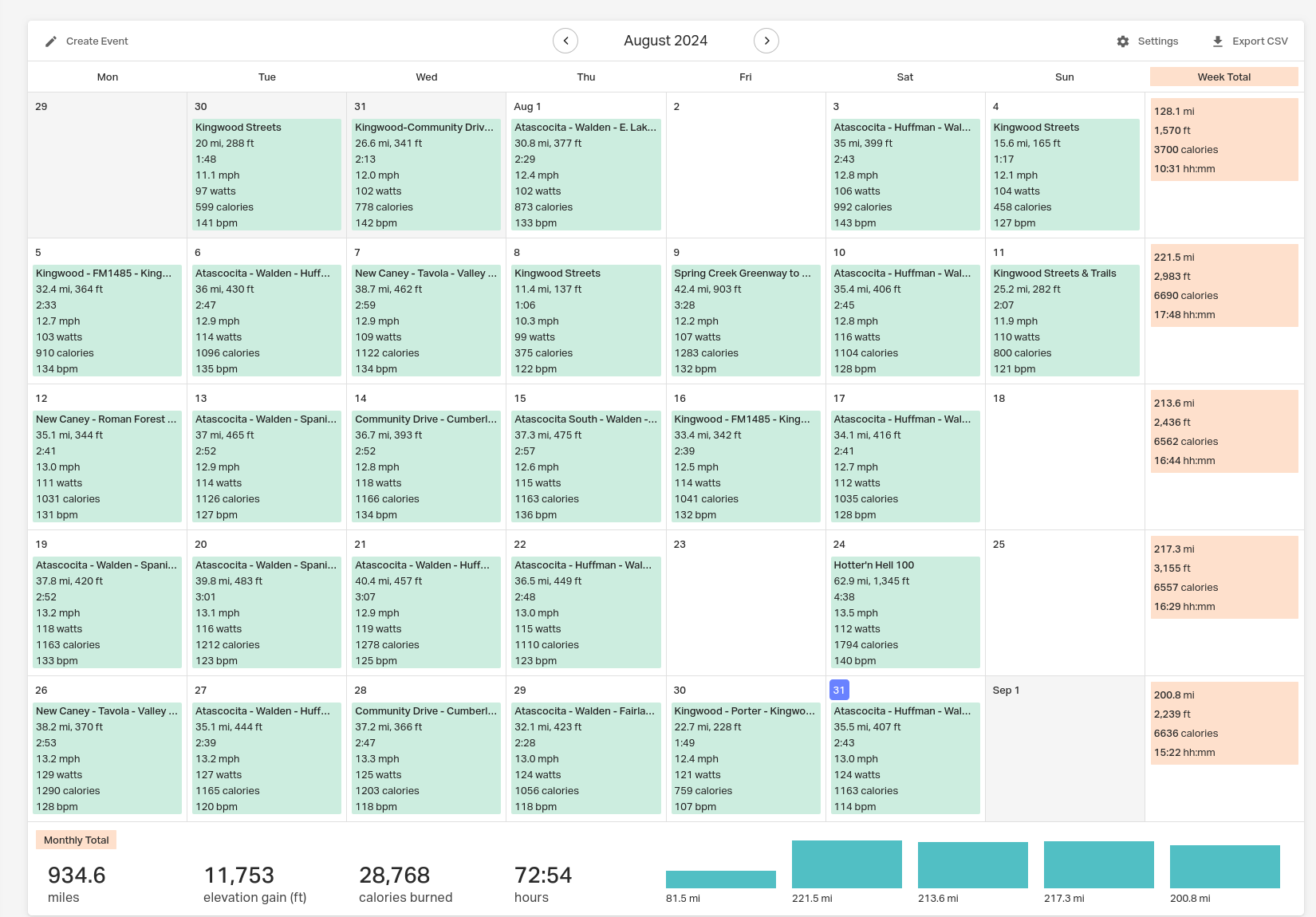The width and height of the screenshot is (1316, 917).
Task: Go to previous month with left chevron
Action: pyautogui.click(x=565, y=41)
